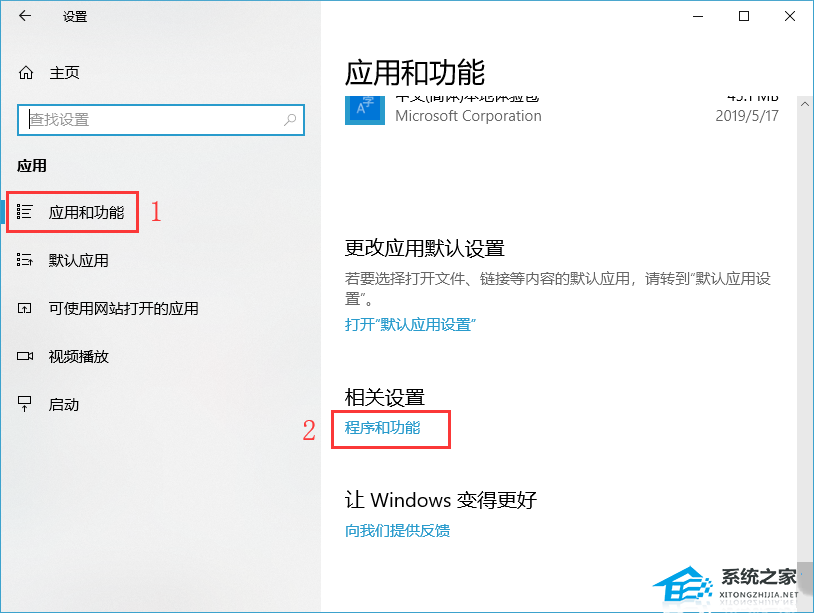Click the Home house icon
814x613 pixels.
pyautogui.click(x=26, y=73)
